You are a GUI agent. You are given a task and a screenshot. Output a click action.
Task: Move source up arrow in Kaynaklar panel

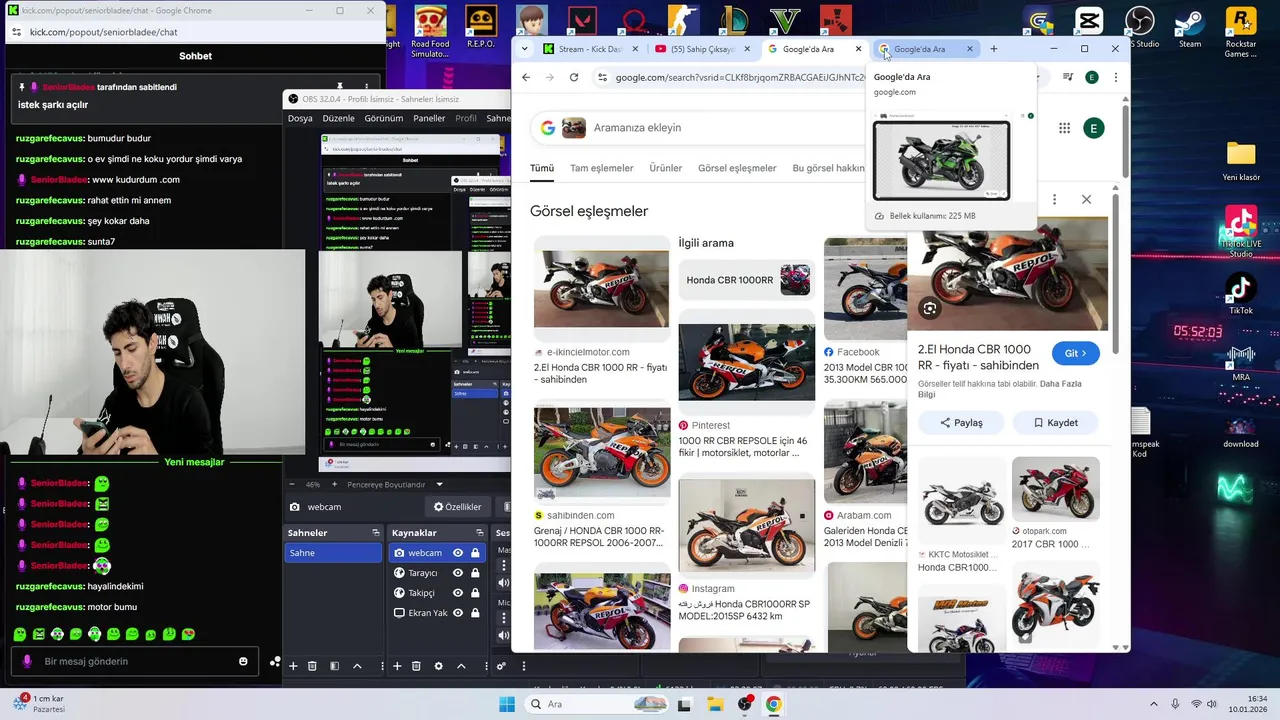[461, 666]
